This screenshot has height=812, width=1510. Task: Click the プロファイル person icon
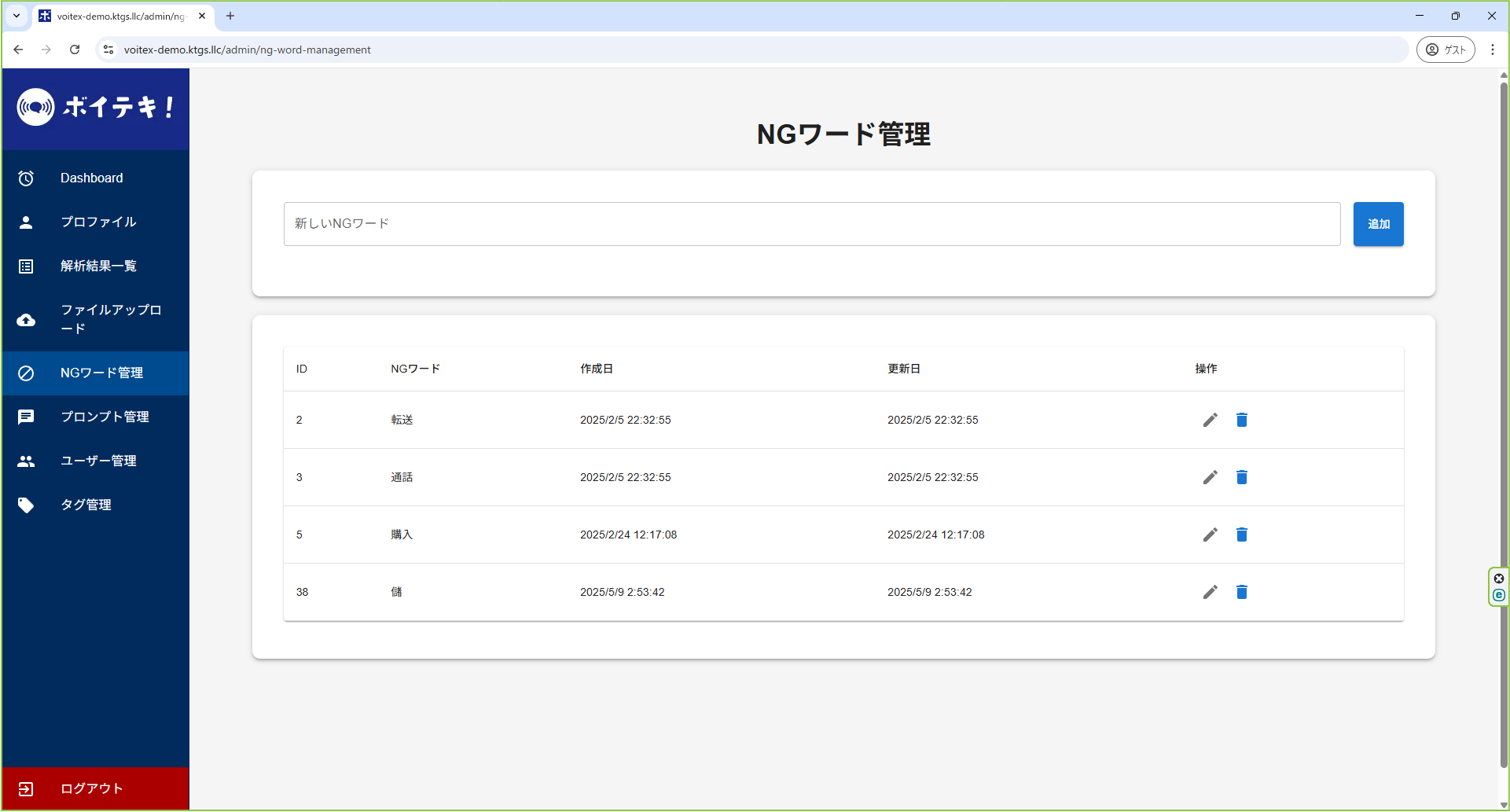pyautogui.click(x=26, y=222)
